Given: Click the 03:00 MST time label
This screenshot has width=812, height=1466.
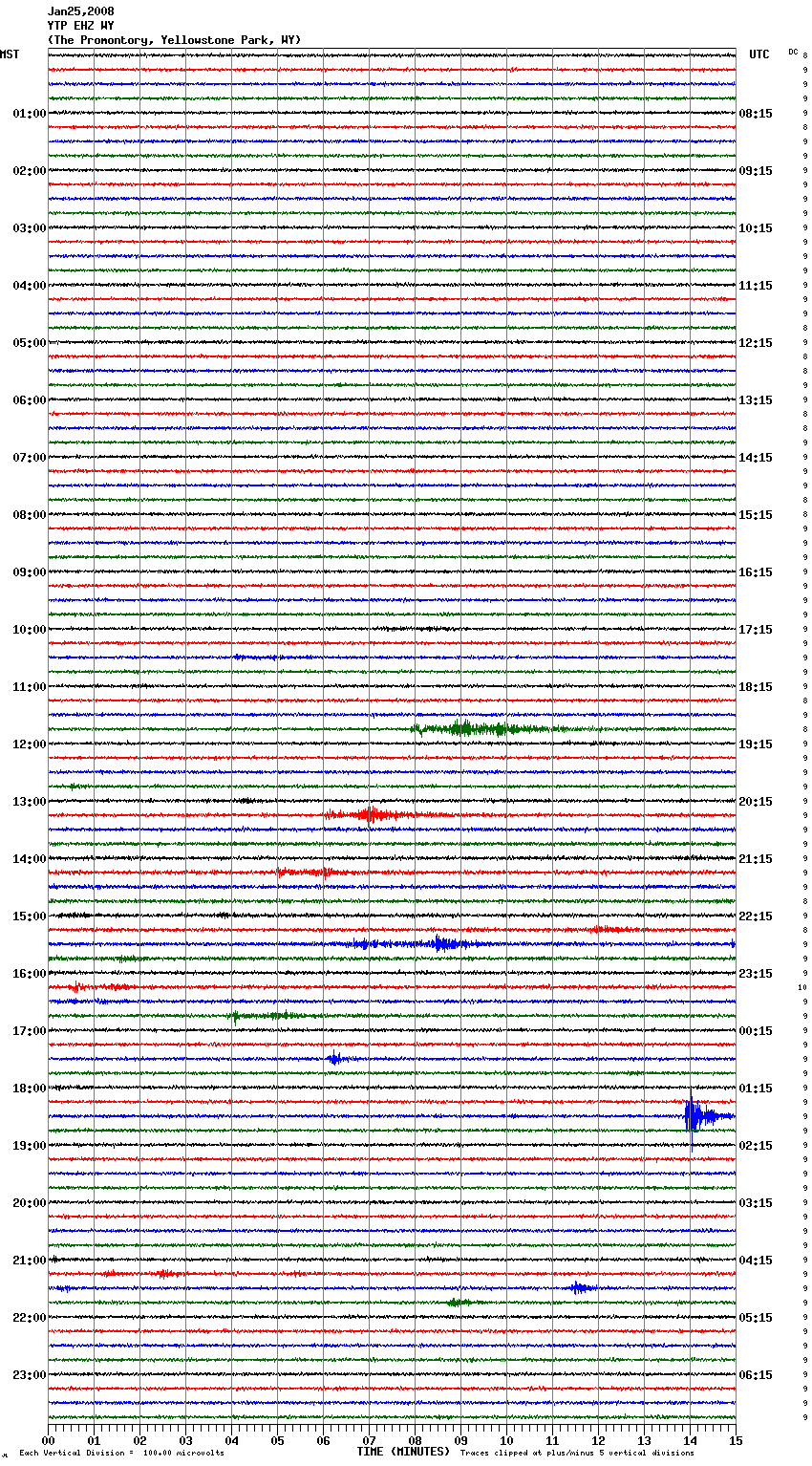Looking at the screenshot, I should tap(30, 228).
